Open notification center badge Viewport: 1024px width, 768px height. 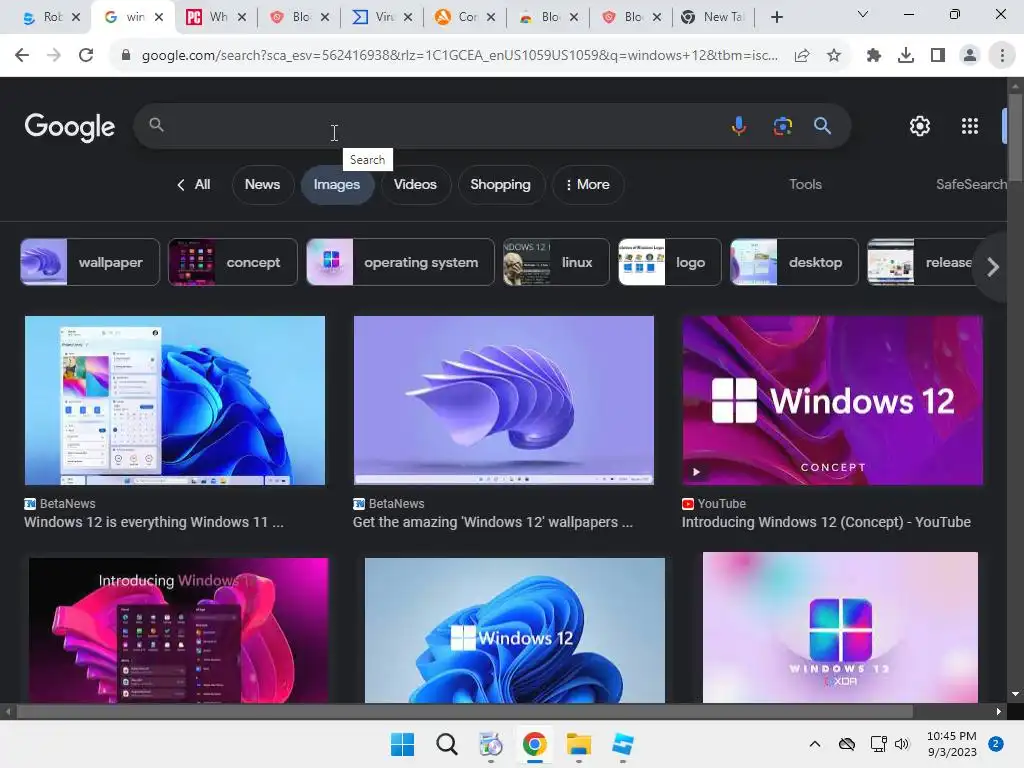pos(996,744)
